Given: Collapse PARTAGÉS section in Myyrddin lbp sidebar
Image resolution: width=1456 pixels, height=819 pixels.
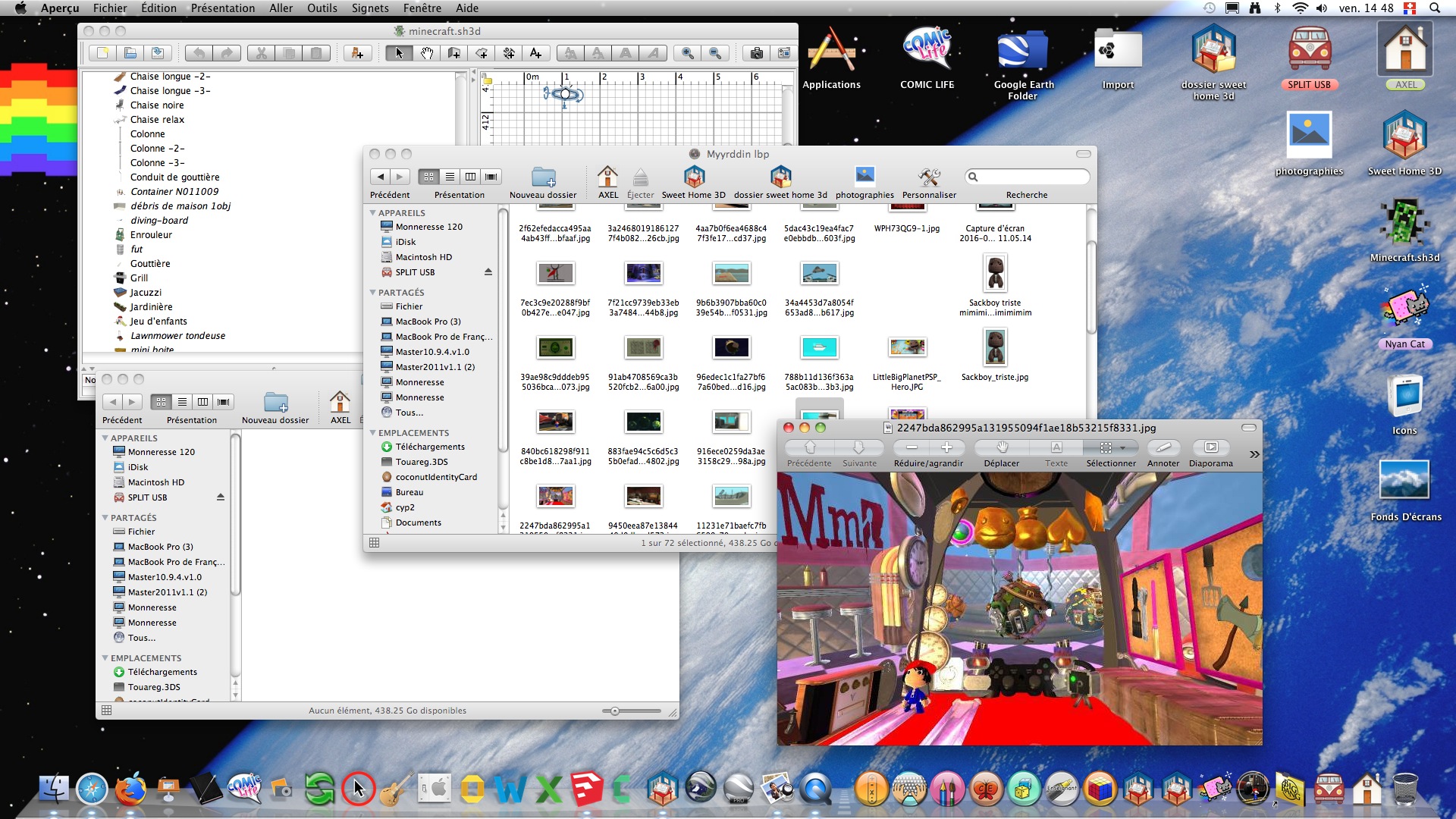Looking at the screenshot, I should tap(372, 293).
